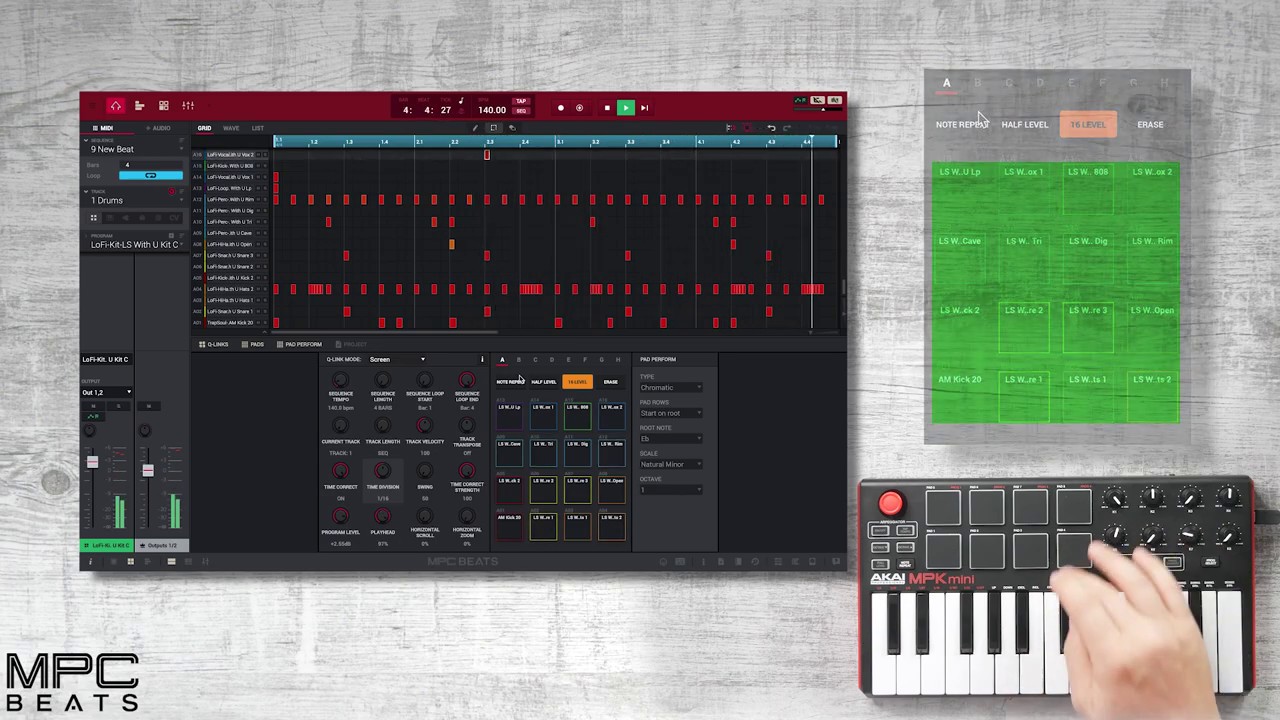Image resolution: width=1280 pixels, height=720 pixels.
Task: Open the Track View mode icon
Action: tap(139, 105)
